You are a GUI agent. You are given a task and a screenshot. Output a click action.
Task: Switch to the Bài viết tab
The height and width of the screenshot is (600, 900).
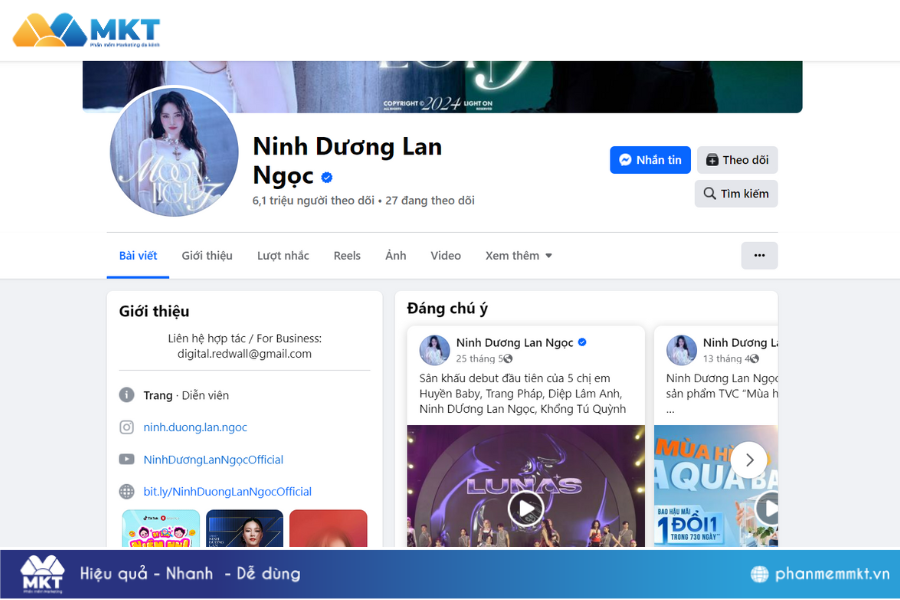pos(138,256)
